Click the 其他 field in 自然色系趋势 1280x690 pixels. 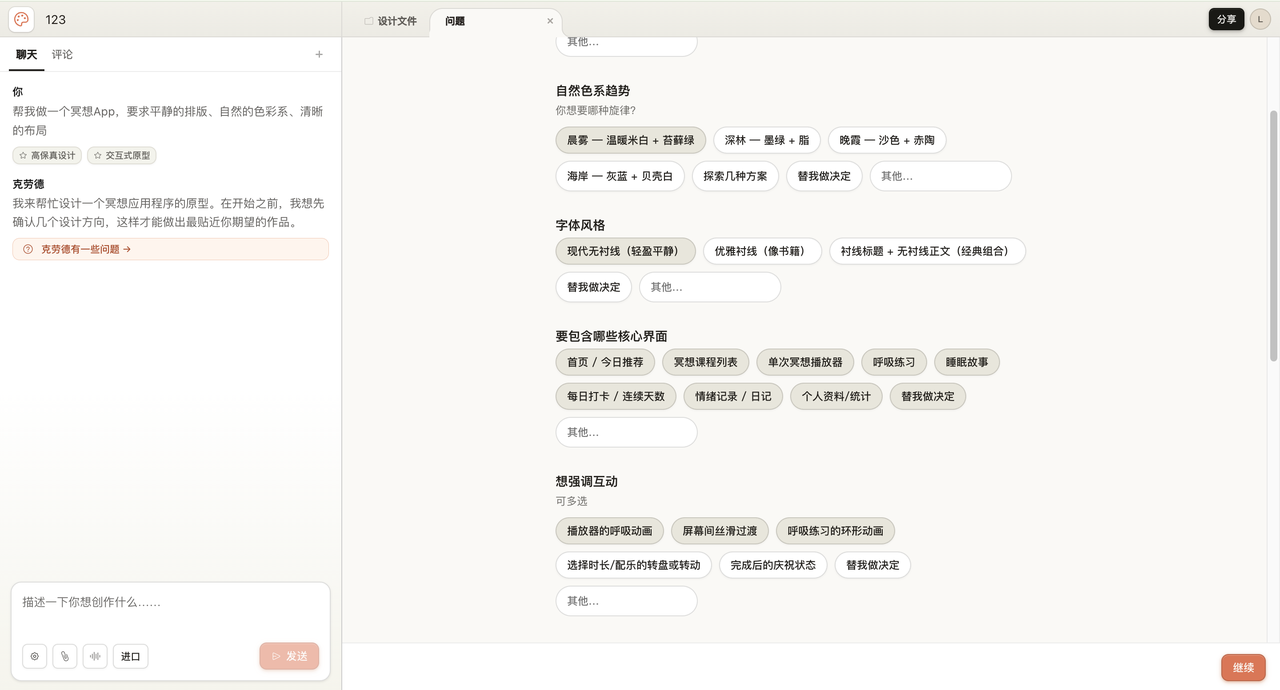tap(940, 176)
